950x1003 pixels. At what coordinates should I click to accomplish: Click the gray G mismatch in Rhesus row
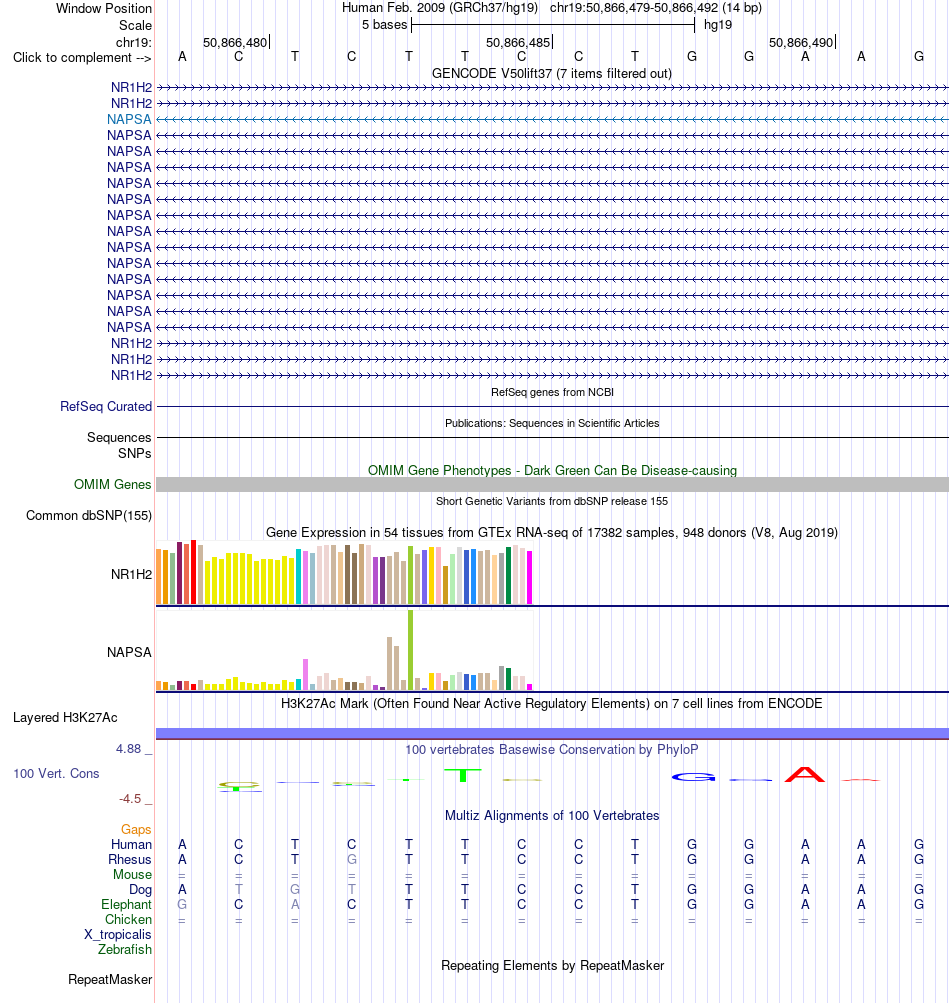(x=352, y=860)
